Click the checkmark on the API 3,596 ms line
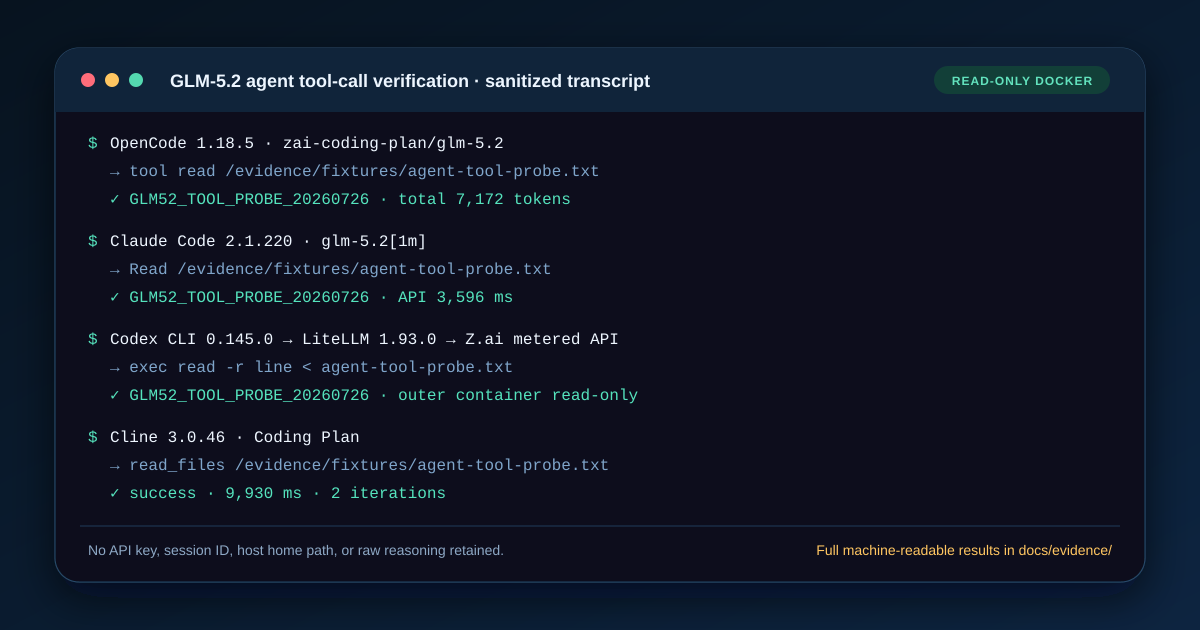This screenshot has height=630, width=1200. click(115, 298)
